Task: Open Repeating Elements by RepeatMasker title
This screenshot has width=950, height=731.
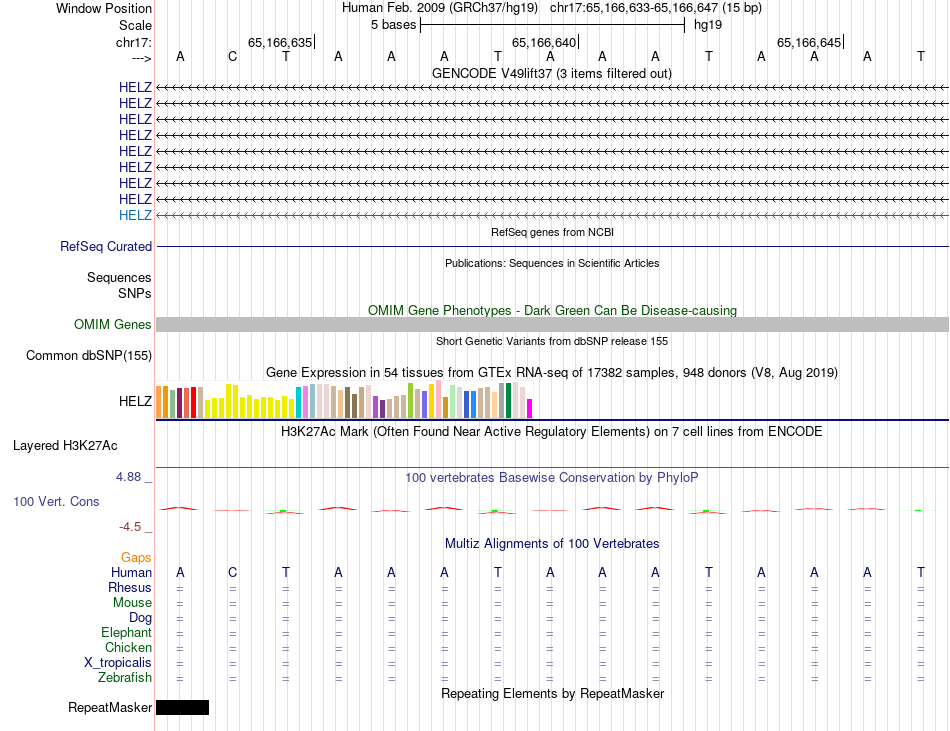Action: point(552,693)
